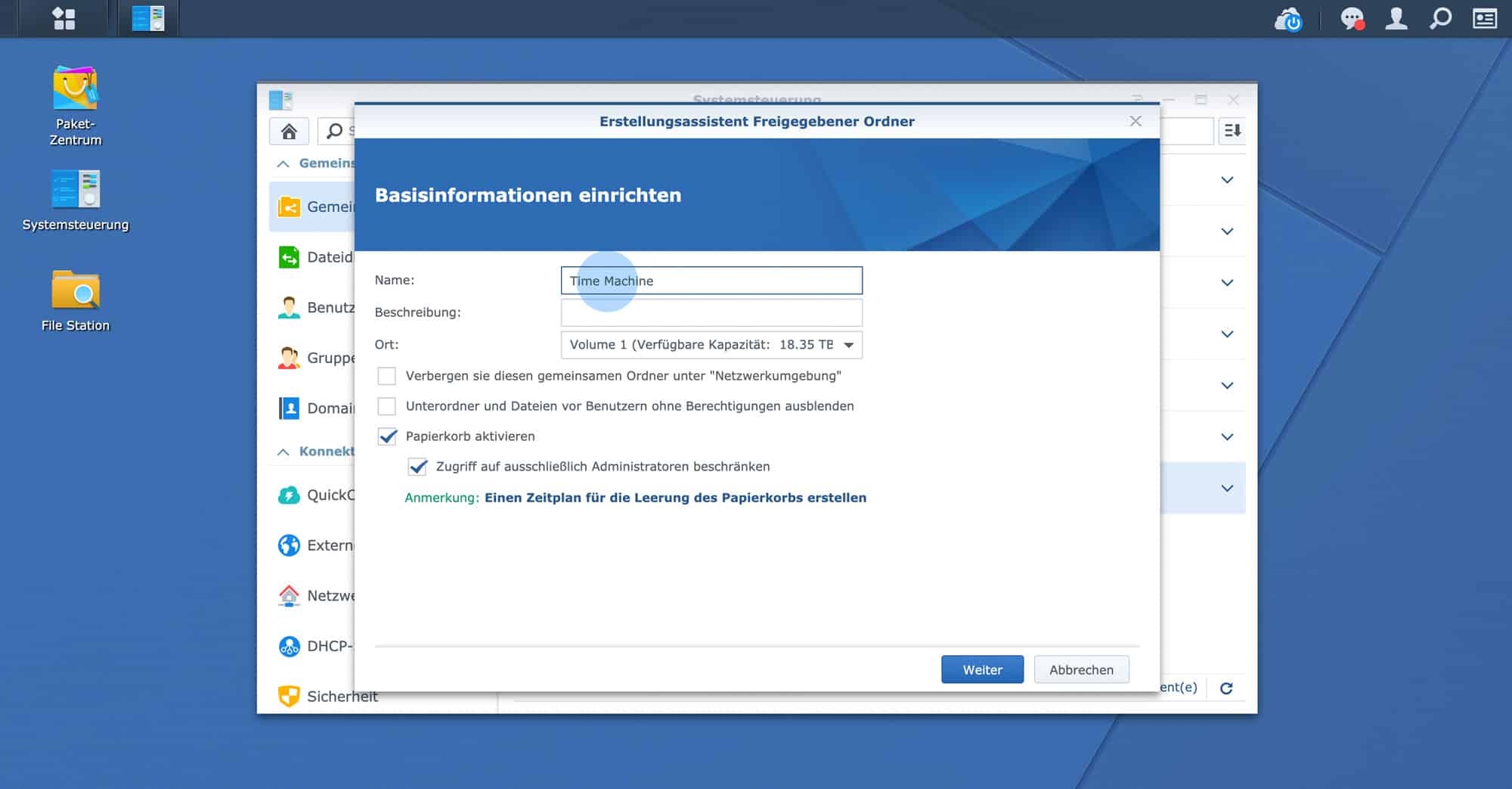Click the Beschreibung input field
The height and width of the screenshot is (789, 1512).
[x=711, y=312]
